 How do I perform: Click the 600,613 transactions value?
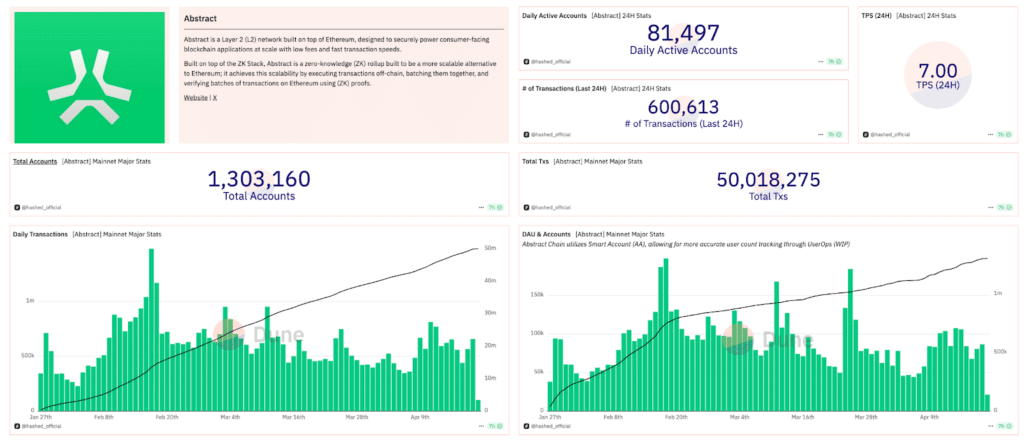tap(683, 106)
